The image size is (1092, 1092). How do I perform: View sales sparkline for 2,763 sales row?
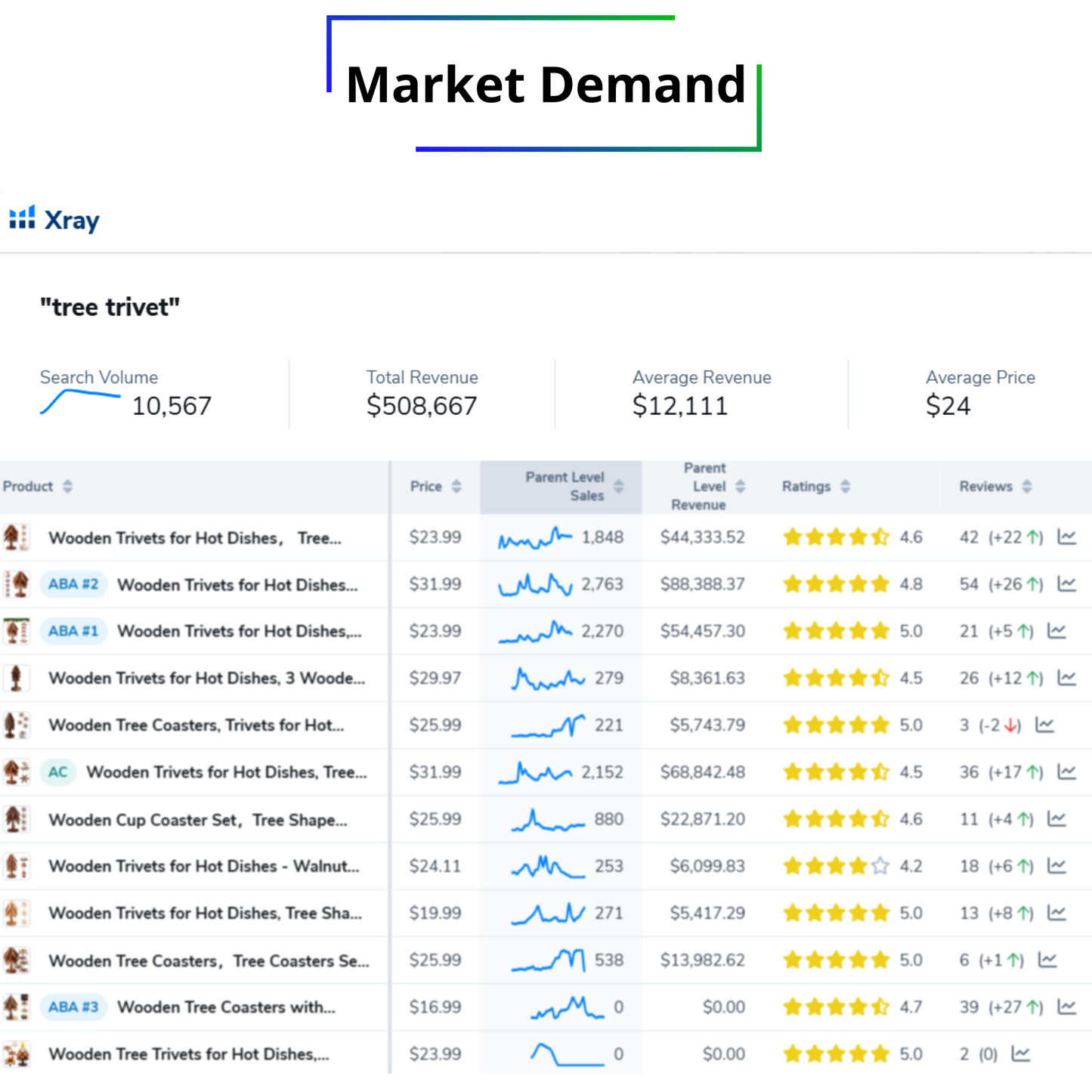(x=535, y=584)
